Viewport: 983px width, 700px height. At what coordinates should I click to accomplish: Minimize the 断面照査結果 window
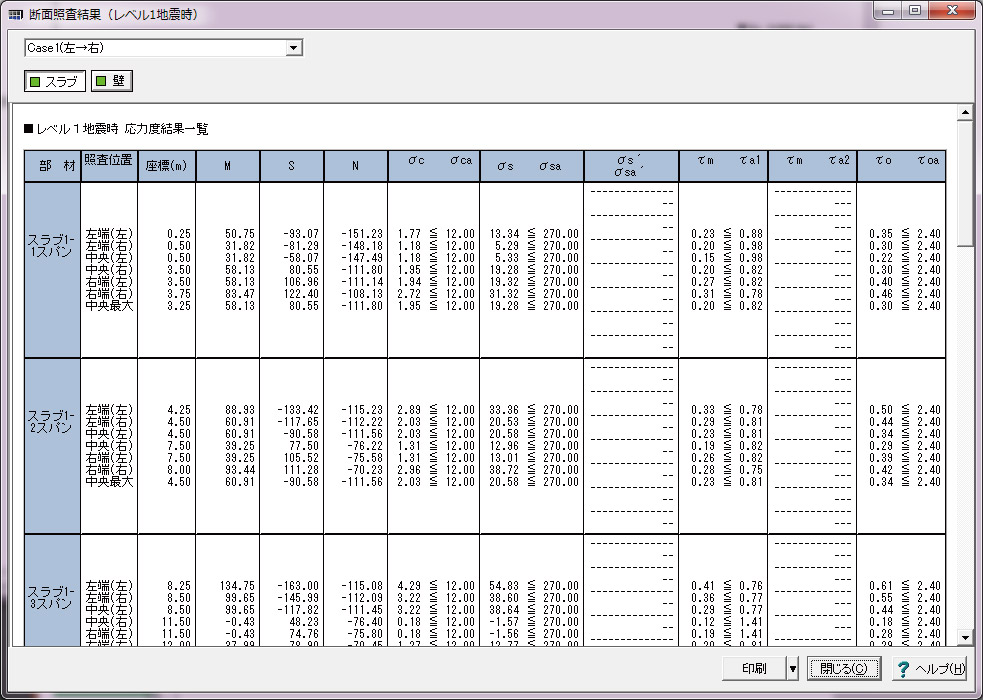(x=888, y=11)
